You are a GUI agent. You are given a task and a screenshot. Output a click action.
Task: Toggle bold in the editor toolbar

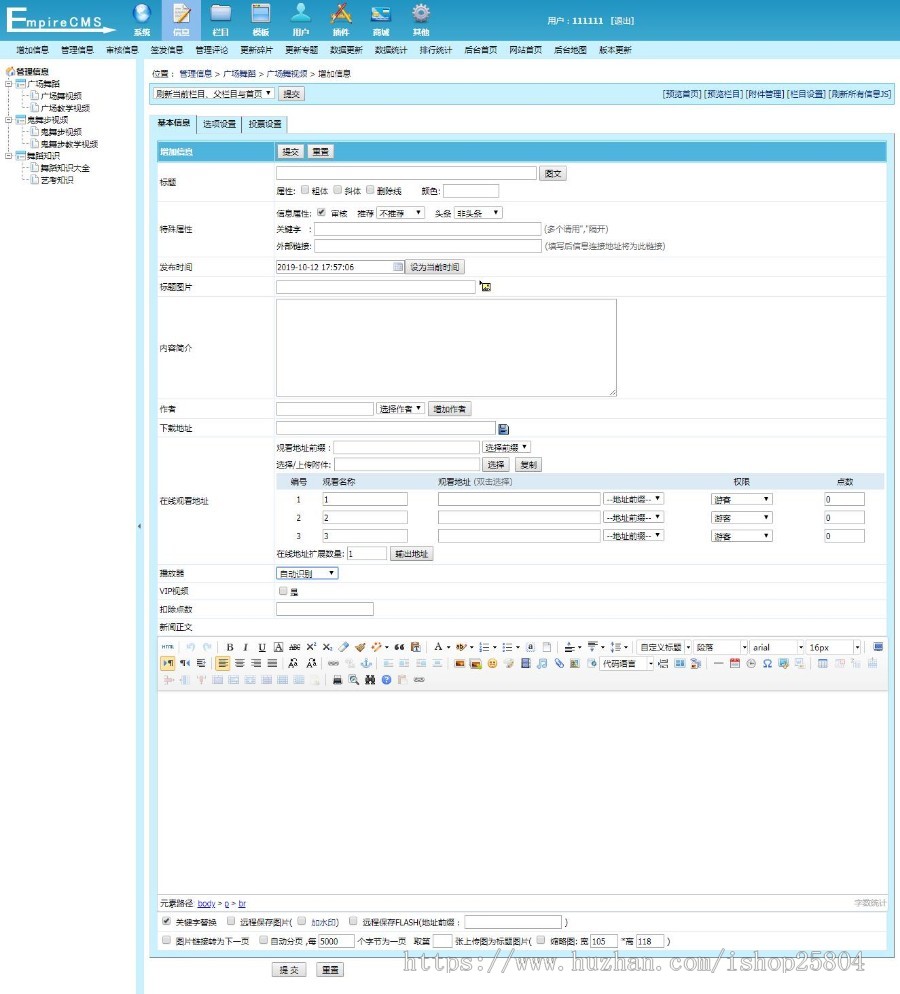tap(230, 647)
